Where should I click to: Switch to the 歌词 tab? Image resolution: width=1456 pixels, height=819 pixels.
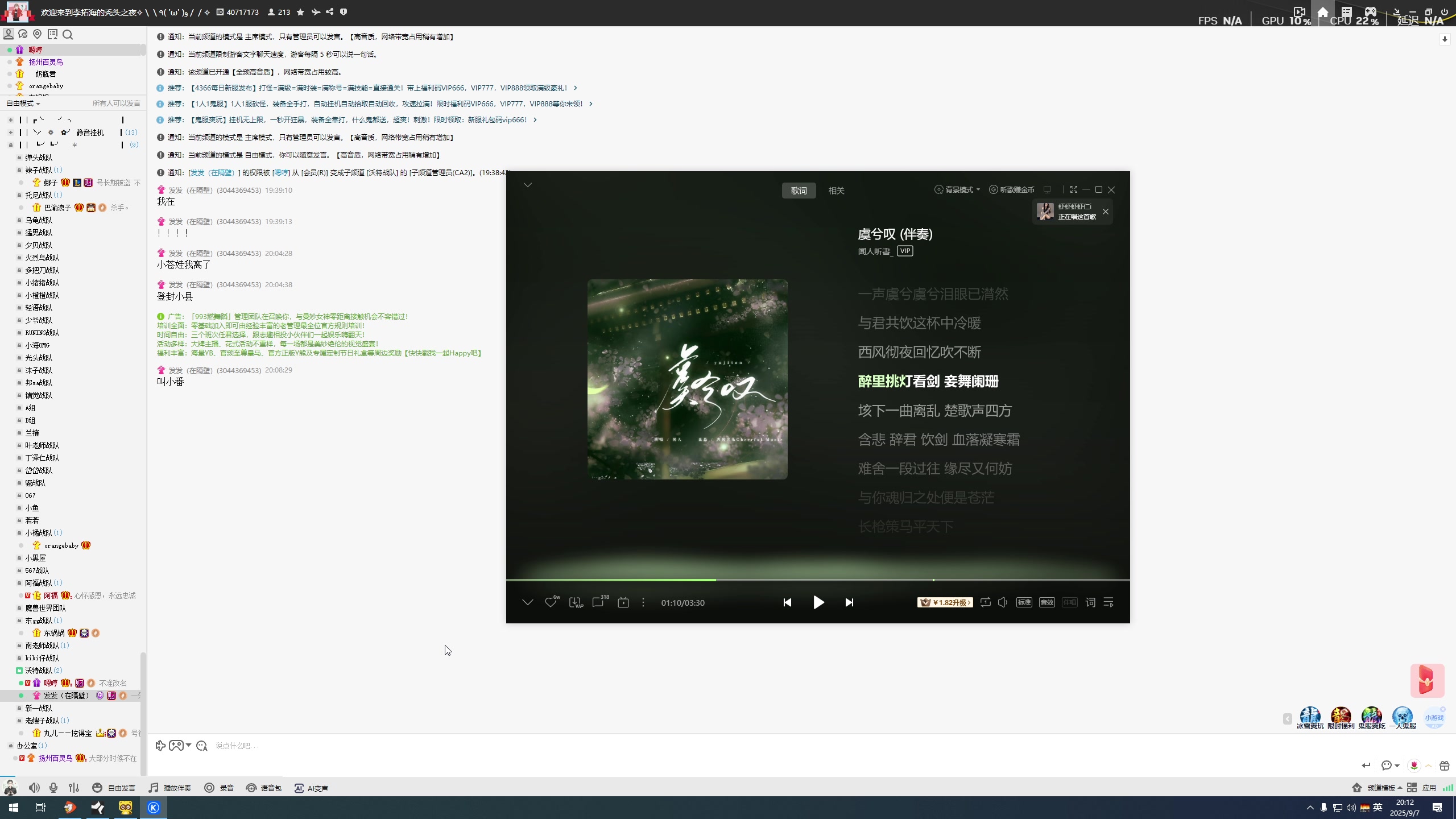point(799,191)
